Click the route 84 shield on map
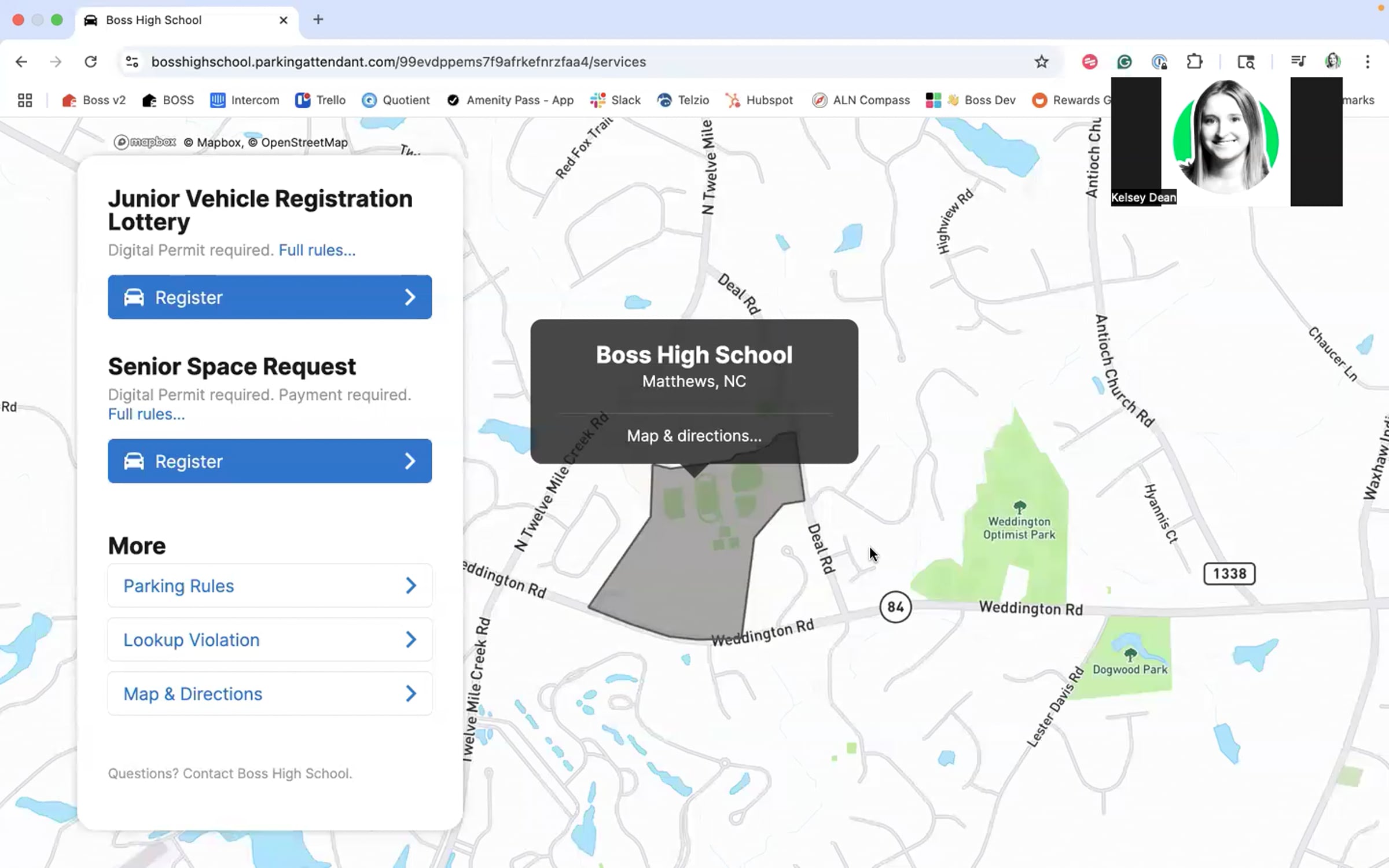 (x=895, y=607)
